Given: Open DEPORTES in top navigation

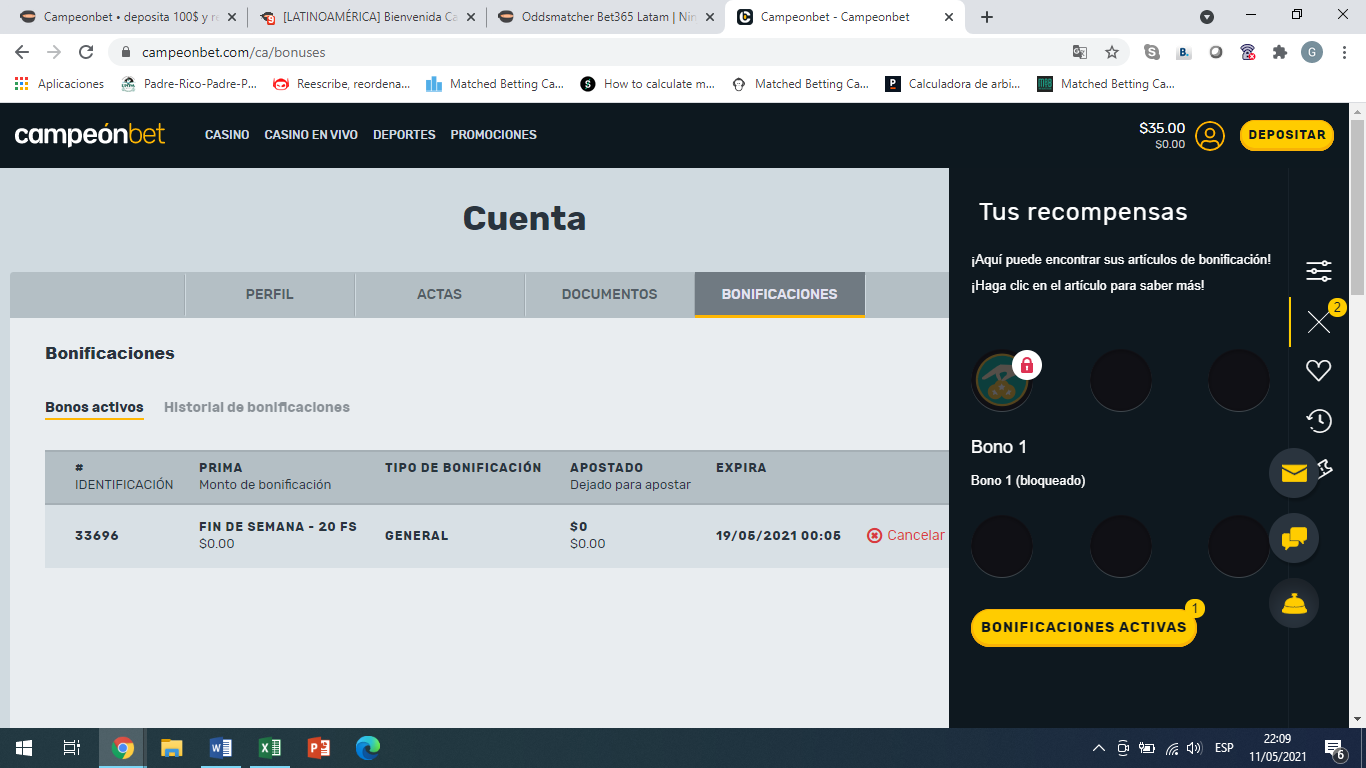Looking at the screenshot, I should pos(404,135).
